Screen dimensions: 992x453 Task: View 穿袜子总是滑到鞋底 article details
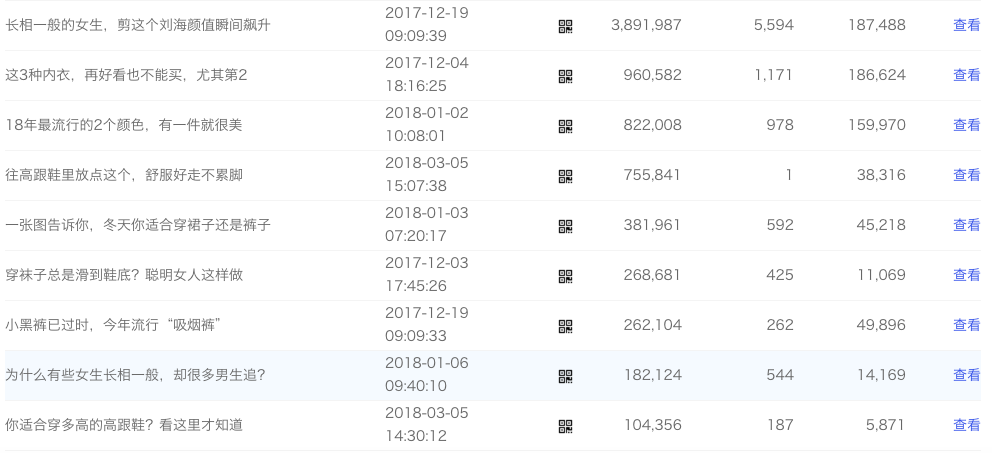pyautogui.click(x=966, y=275)
